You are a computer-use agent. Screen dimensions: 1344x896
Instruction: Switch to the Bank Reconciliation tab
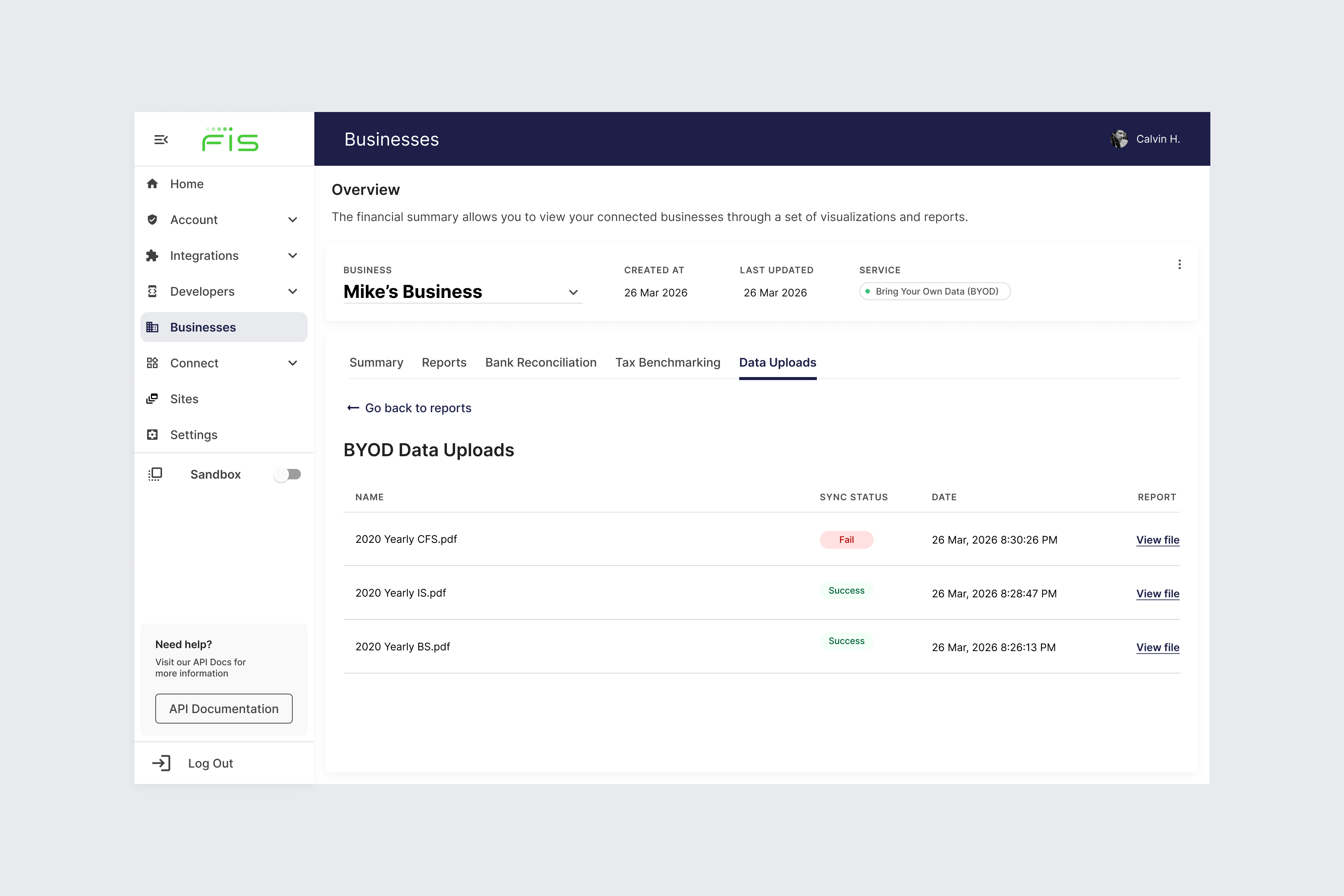(x=540, y=362)
